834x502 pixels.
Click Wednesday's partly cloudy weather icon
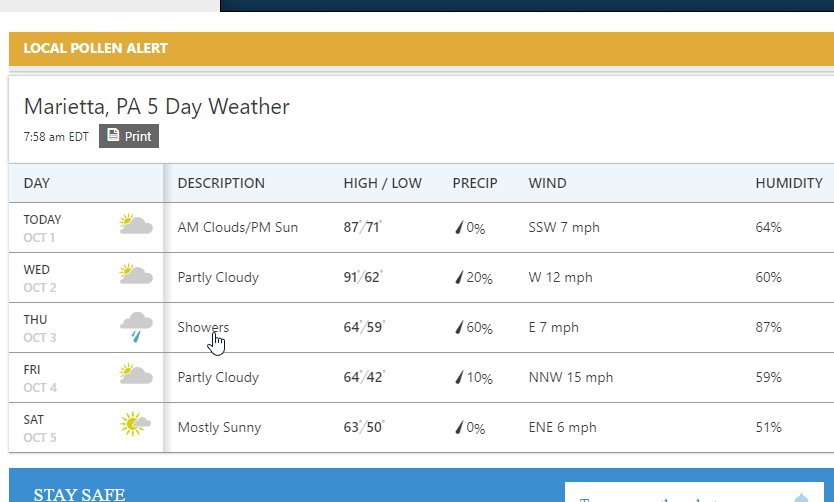click(x=136, y=274)
